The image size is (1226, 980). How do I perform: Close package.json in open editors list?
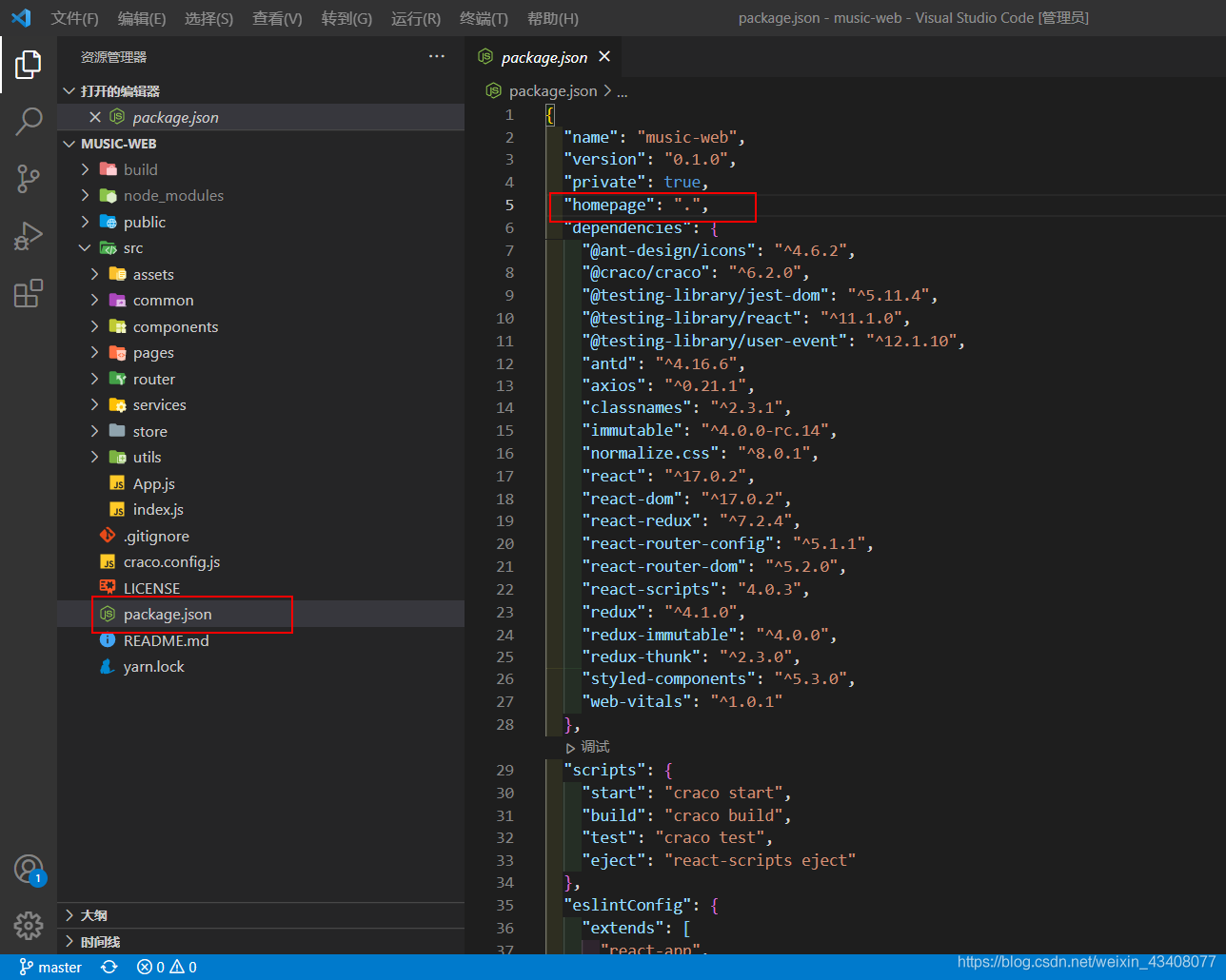tap(95, 117)
